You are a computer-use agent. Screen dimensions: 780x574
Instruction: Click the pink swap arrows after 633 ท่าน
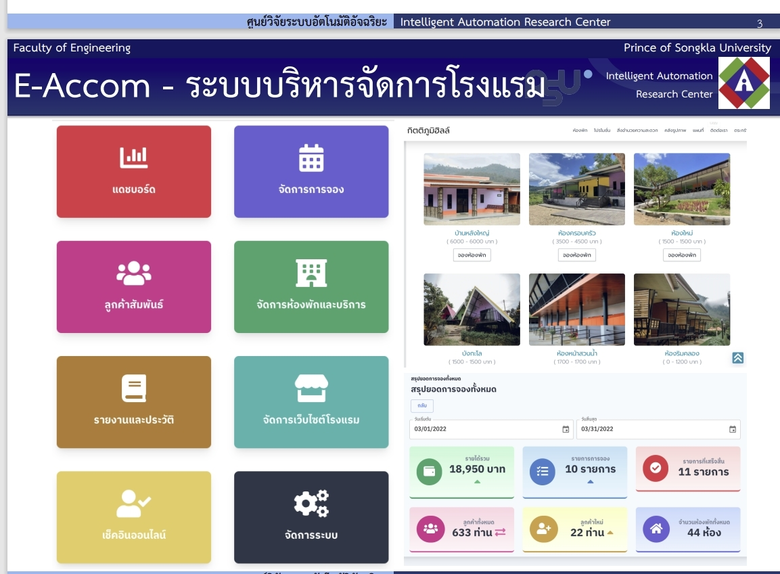500,532
